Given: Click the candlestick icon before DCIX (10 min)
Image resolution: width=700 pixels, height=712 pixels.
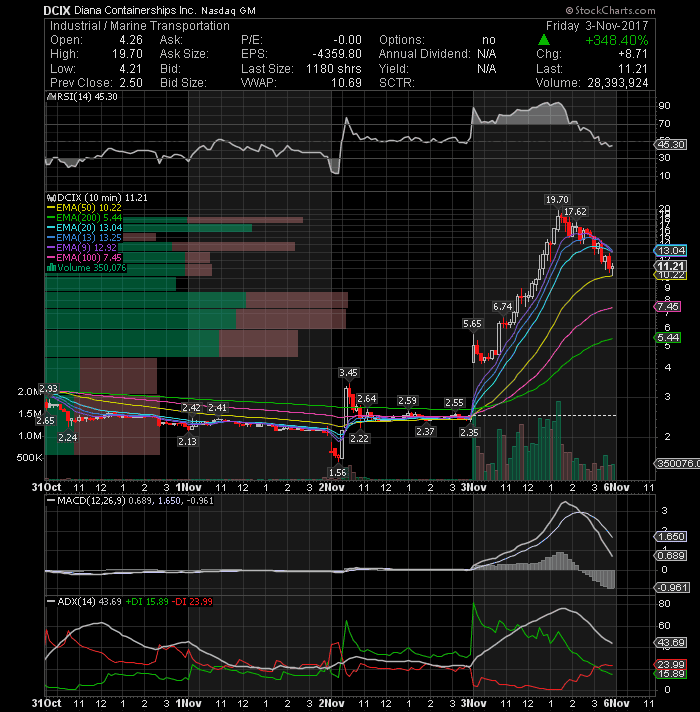Looking at the screenshot, I should pos(51,198).
